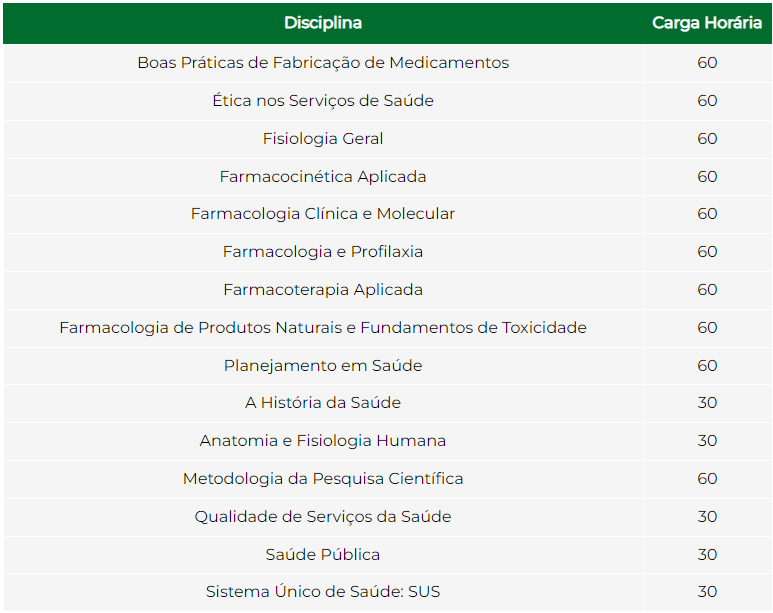
Task: Select Farmacoterapia Aplicada discipline
Action: (x=323, y=290)
